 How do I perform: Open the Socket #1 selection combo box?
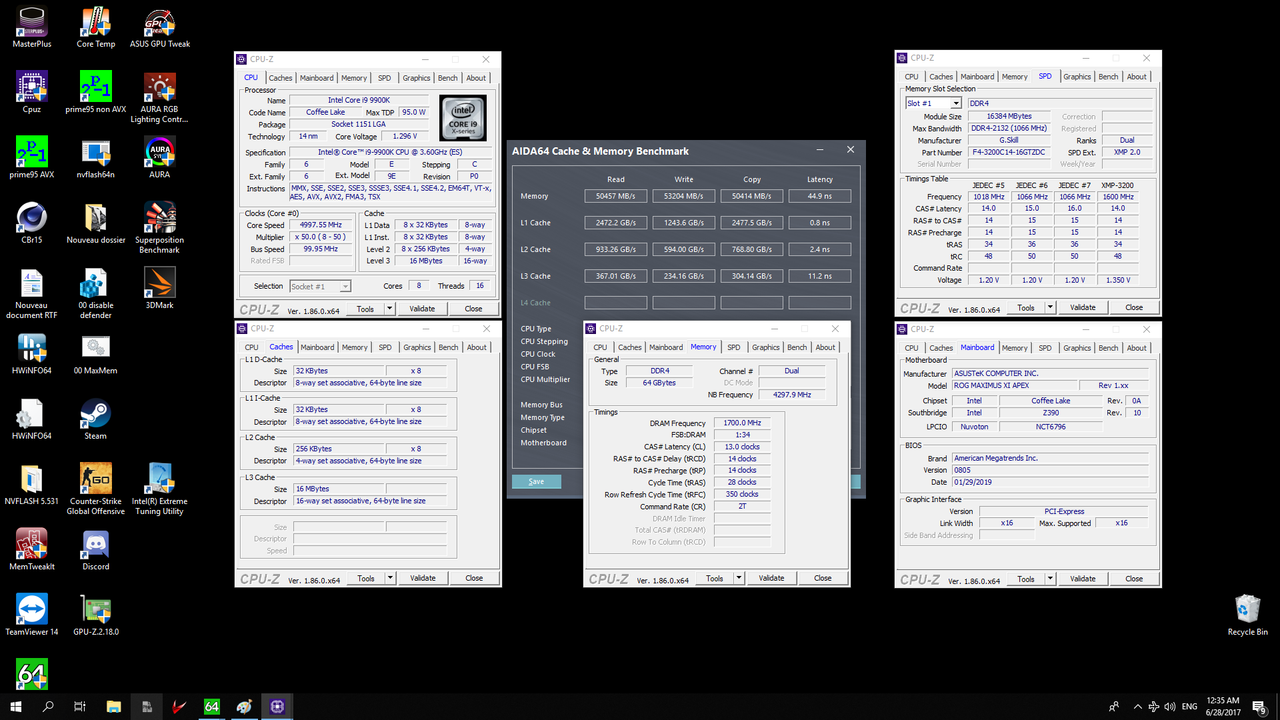pyautogui.click(x=318, y=286)
